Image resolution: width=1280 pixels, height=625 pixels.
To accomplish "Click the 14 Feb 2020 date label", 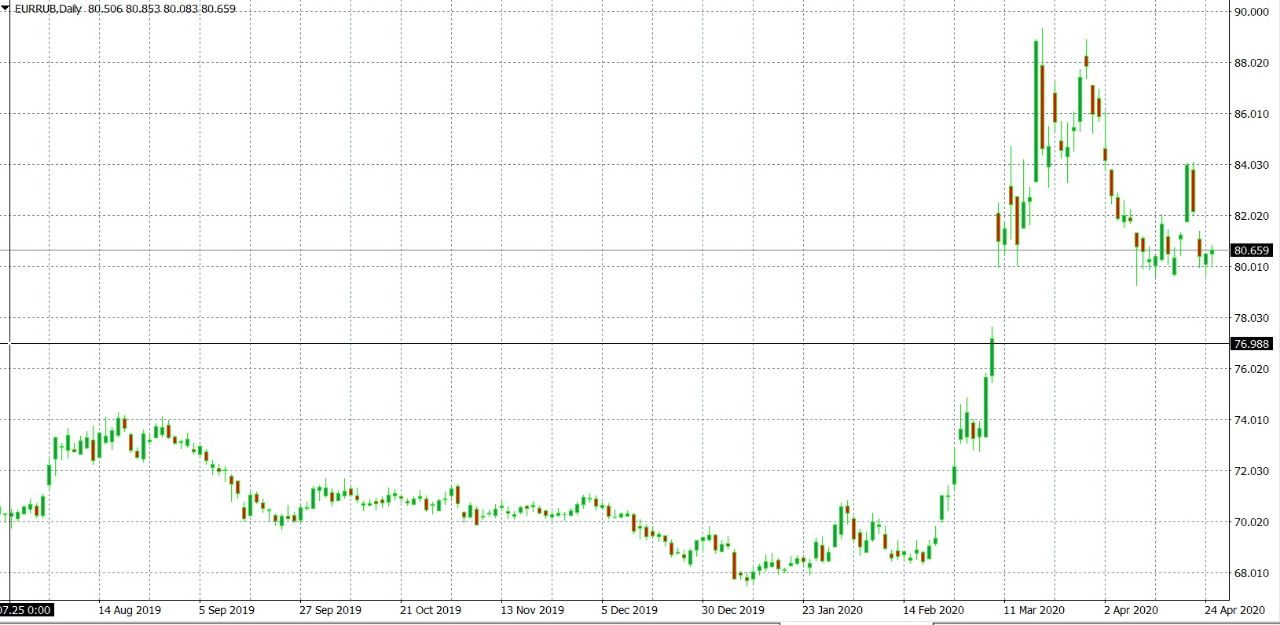I will pos(933,609).
